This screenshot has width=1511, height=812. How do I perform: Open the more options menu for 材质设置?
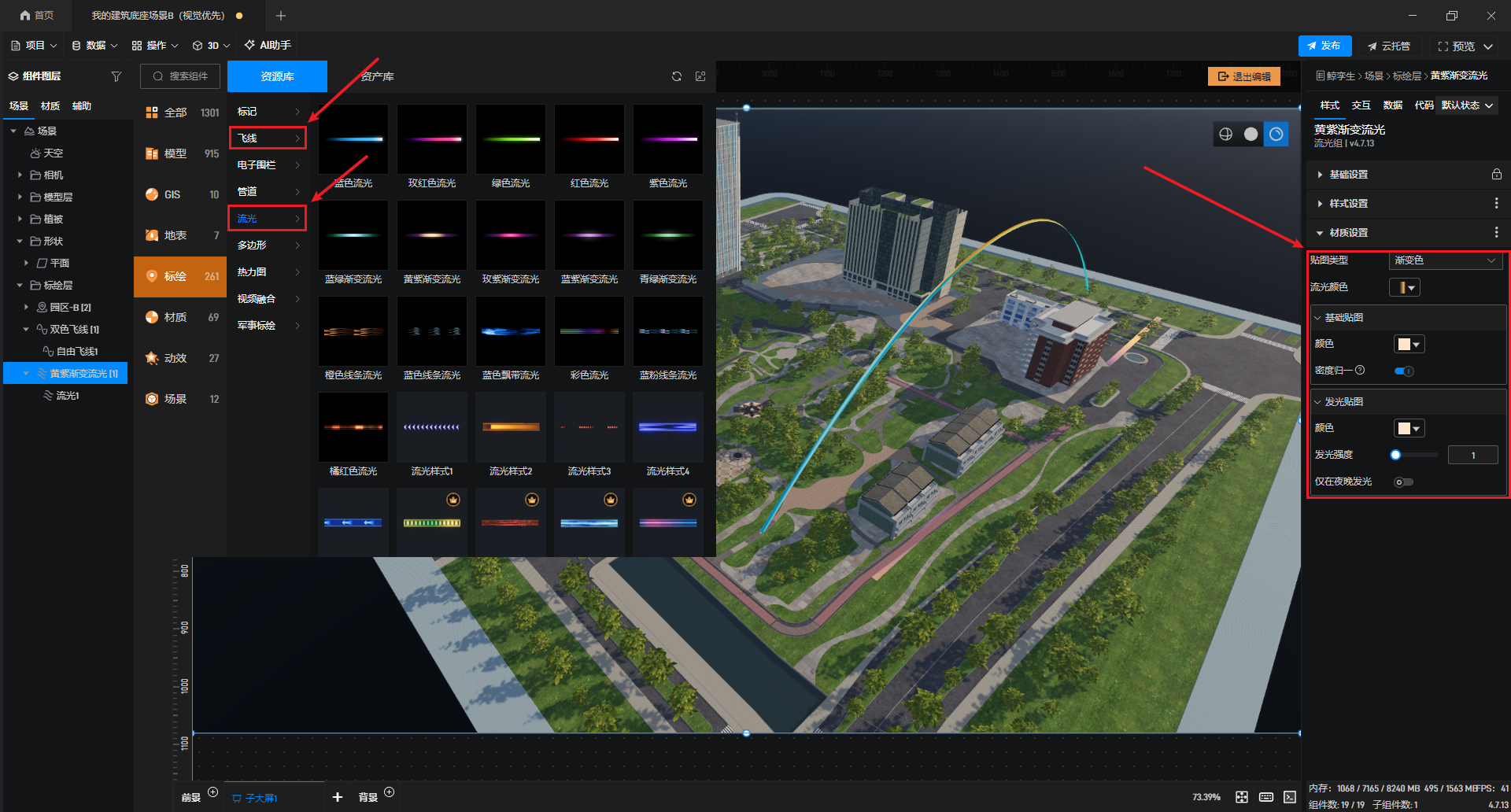(1496, 232)
